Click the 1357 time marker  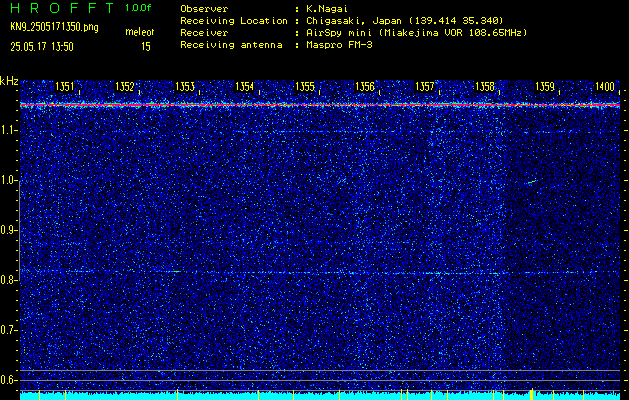[425, 87]
